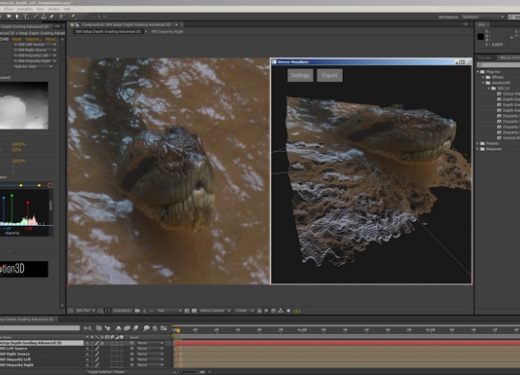Select the Eraser tool
This screenshot has width=520, height=375.
(x=52, y=16)
